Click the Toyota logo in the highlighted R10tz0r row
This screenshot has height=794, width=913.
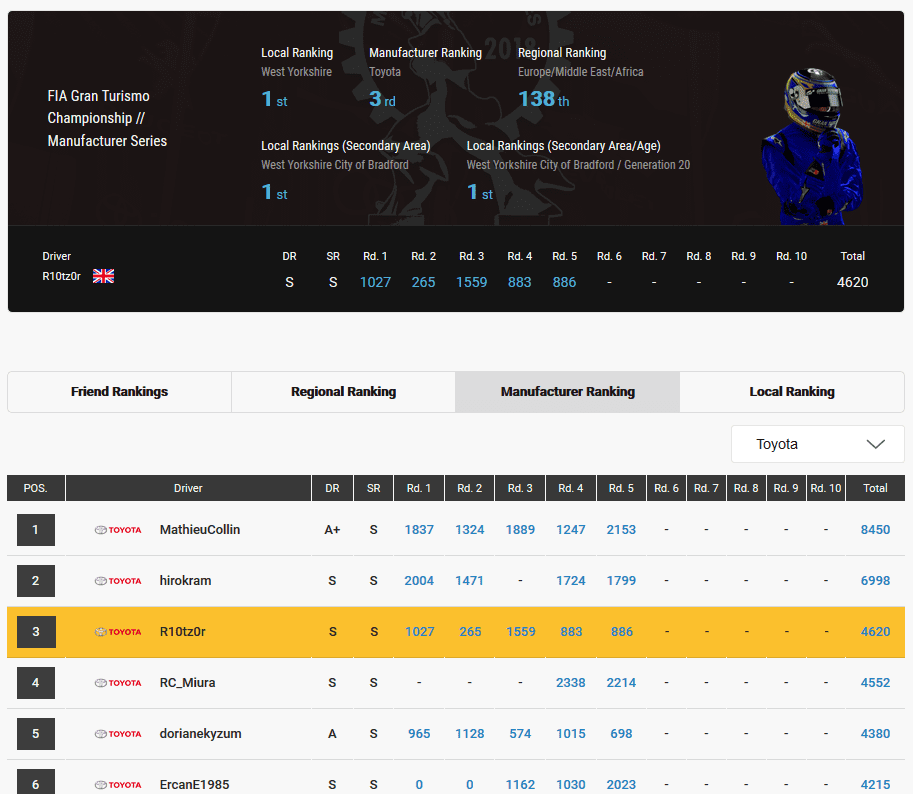(118, 632)
